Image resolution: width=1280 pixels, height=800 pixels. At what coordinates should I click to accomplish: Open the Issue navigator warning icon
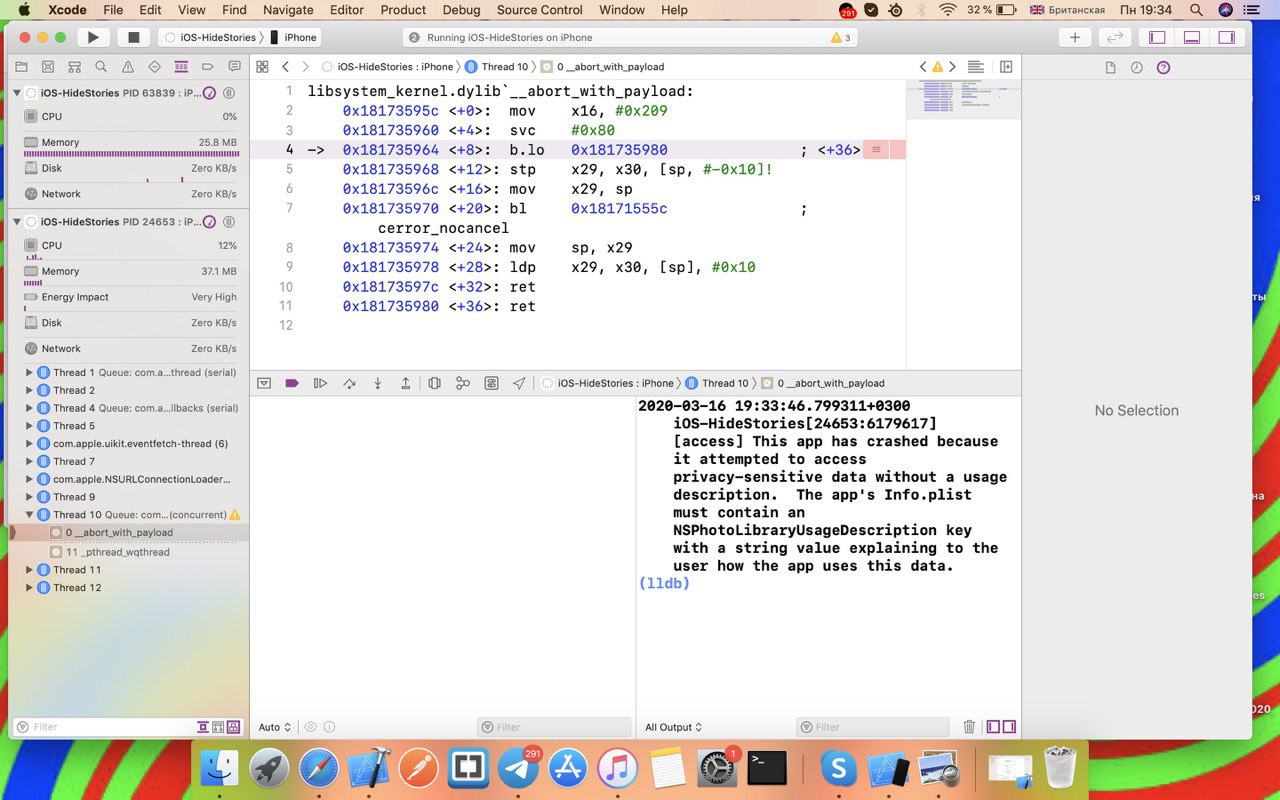[x=128, y=67]
